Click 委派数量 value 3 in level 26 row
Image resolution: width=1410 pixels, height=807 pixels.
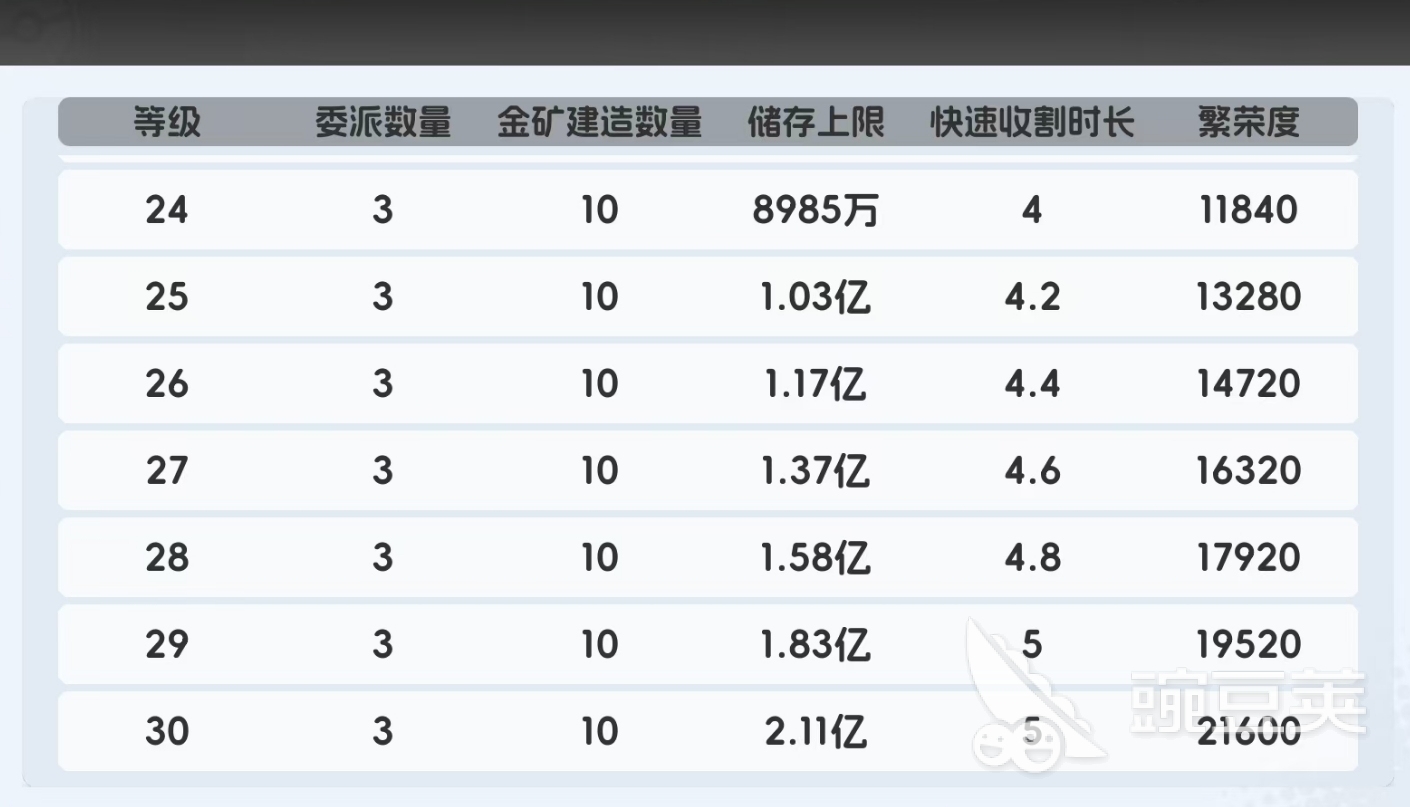[383, 384]
